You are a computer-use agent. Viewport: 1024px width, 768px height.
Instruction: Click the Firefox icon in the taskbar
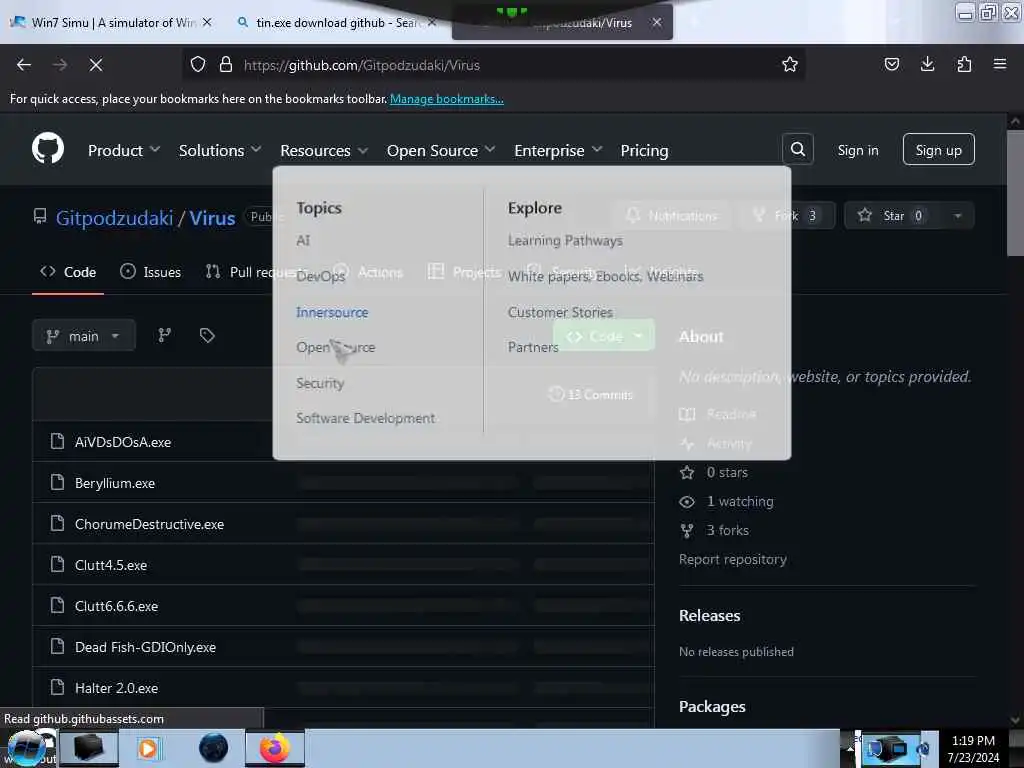pyautogui.click(x=275, y=748)
